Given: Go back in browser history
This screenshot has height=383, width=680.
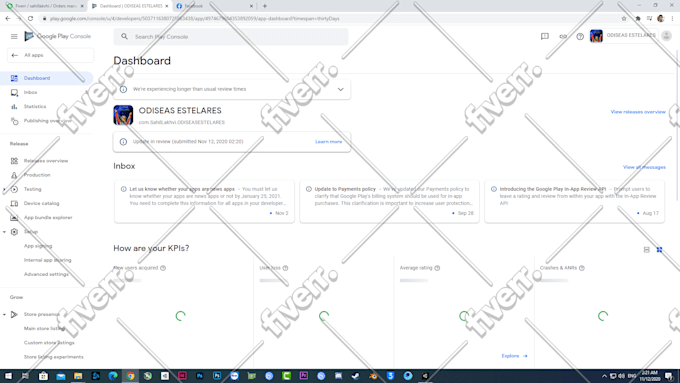Looking at the screenshot, I should click(x=8, y=19).
